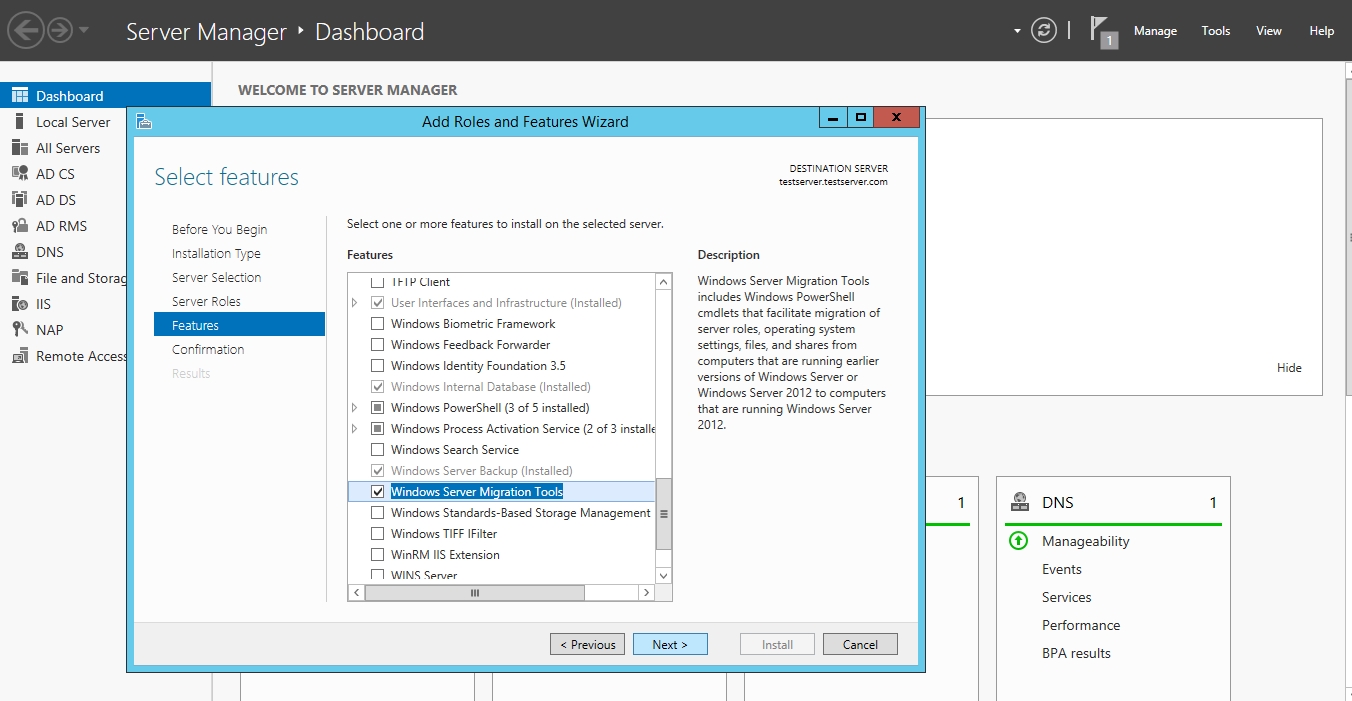Select Windows Server Migration Tools label

point(477,492)
